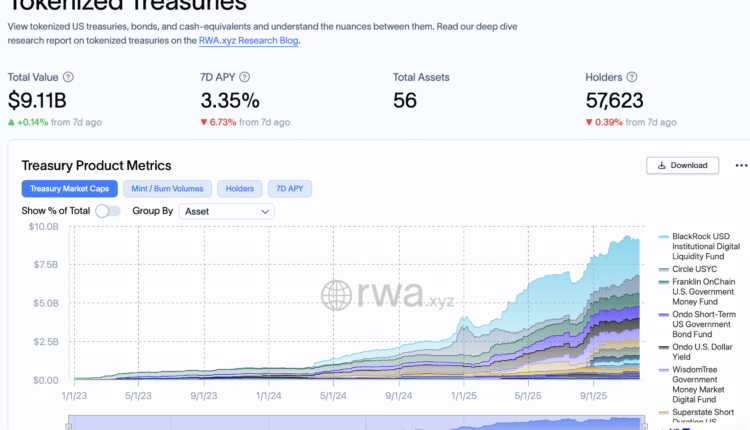Click the help icon next to Total Value
This screenshot has width=750, height=430.
[68, 77]
